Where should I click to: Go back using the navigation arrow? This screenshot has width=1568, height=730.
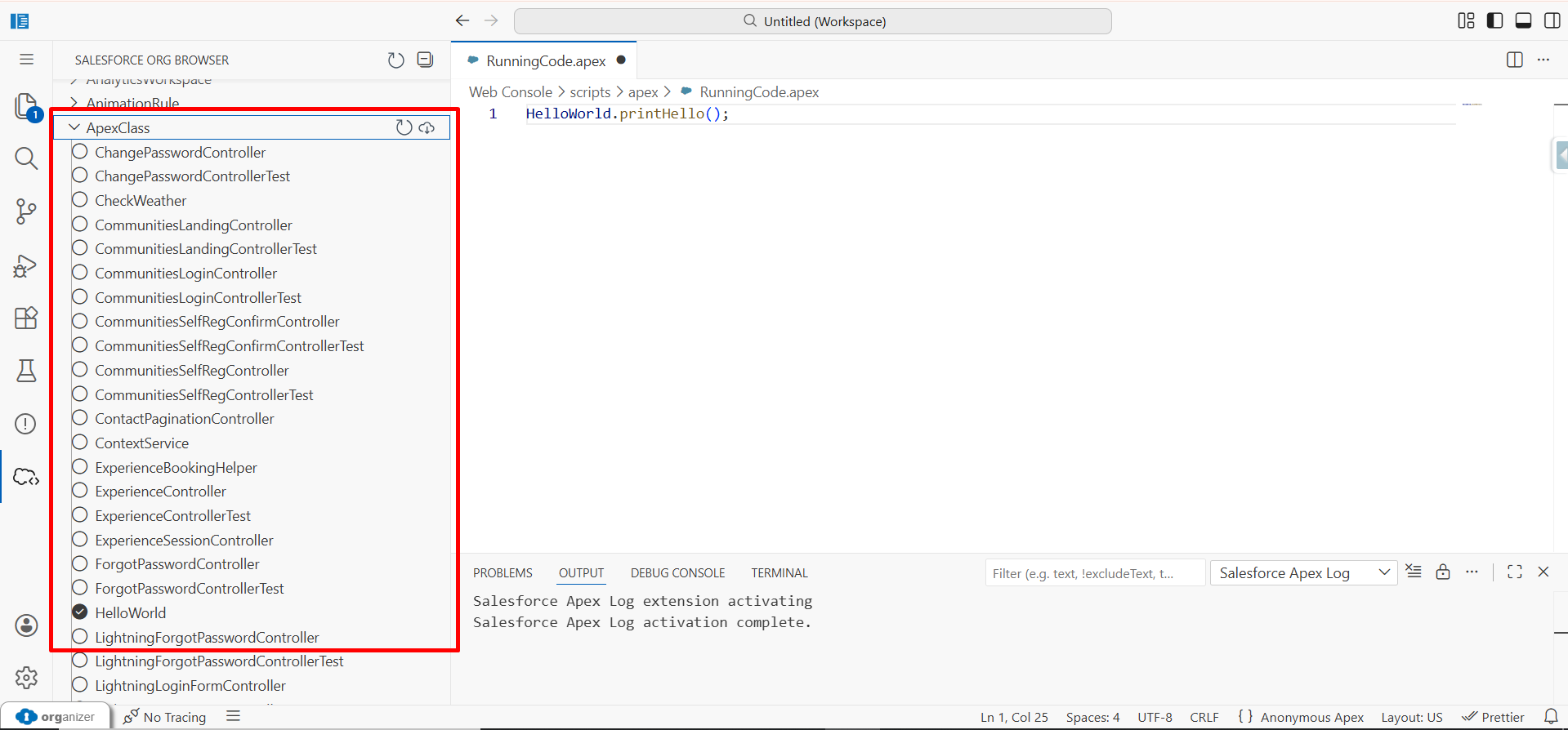pyautogui.click(x=462, y=20)
